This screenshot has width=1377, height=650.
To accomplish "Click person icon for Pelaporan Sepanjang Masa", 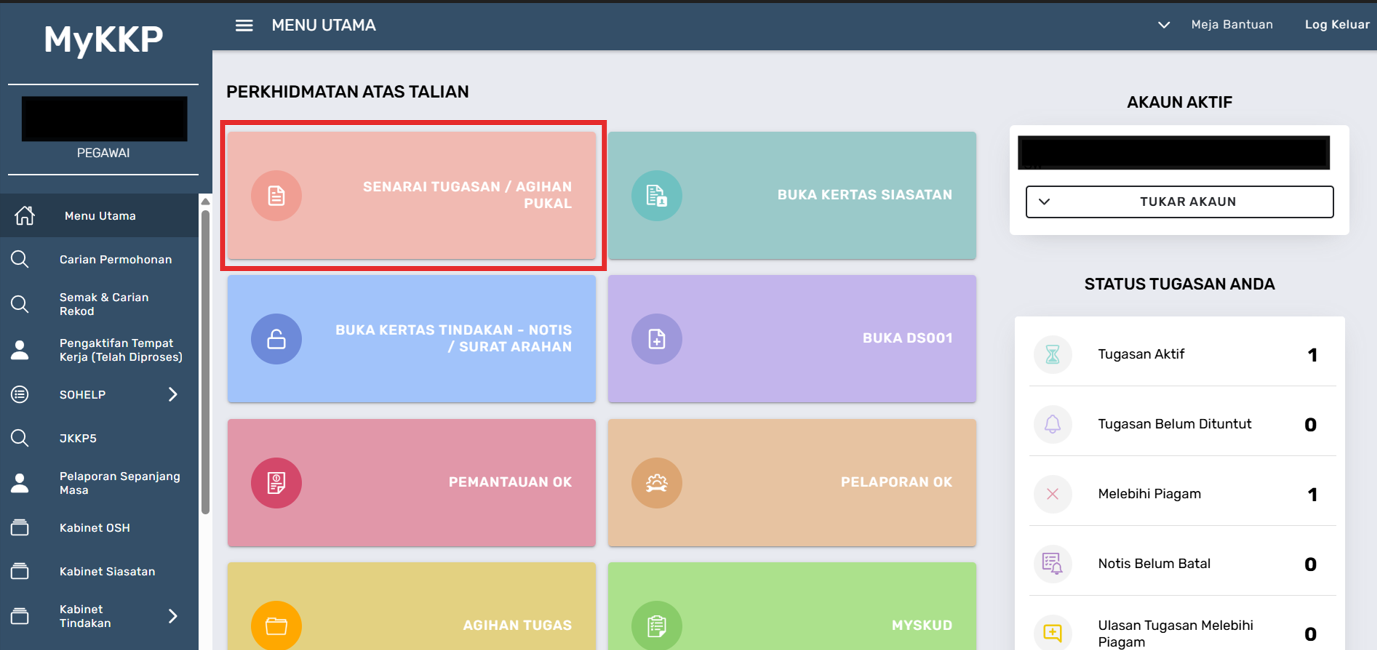I will tap(20, 483).
